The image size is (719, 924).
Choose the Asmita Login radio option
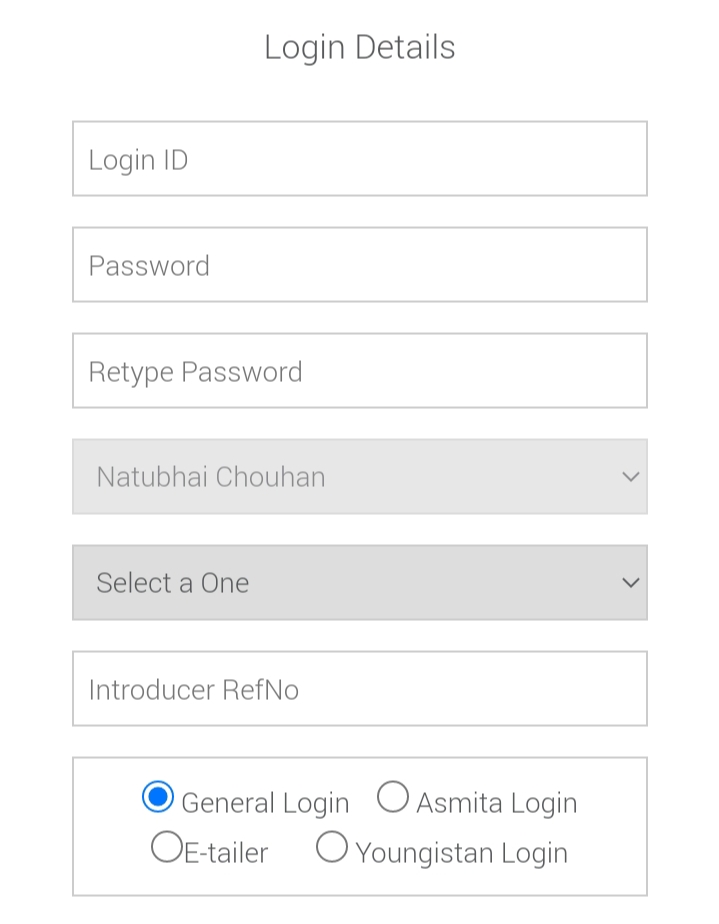[392, 797]
